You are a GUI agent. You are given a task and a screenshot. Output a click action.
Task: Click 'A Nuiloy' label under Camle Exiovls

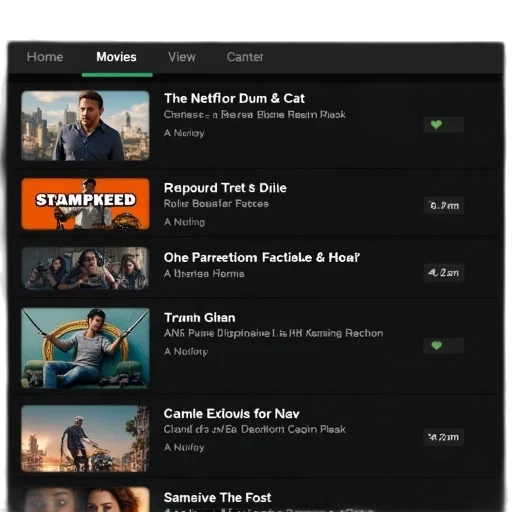pos(184,447)
